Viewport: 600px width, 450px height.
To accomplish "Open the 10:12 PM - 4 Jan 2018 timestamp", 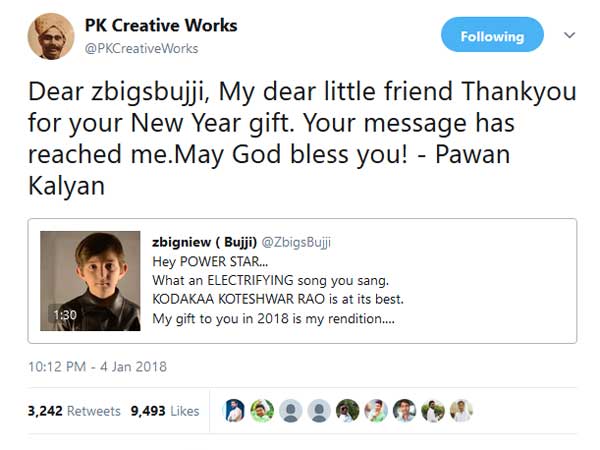I will [x=98, y=366].
